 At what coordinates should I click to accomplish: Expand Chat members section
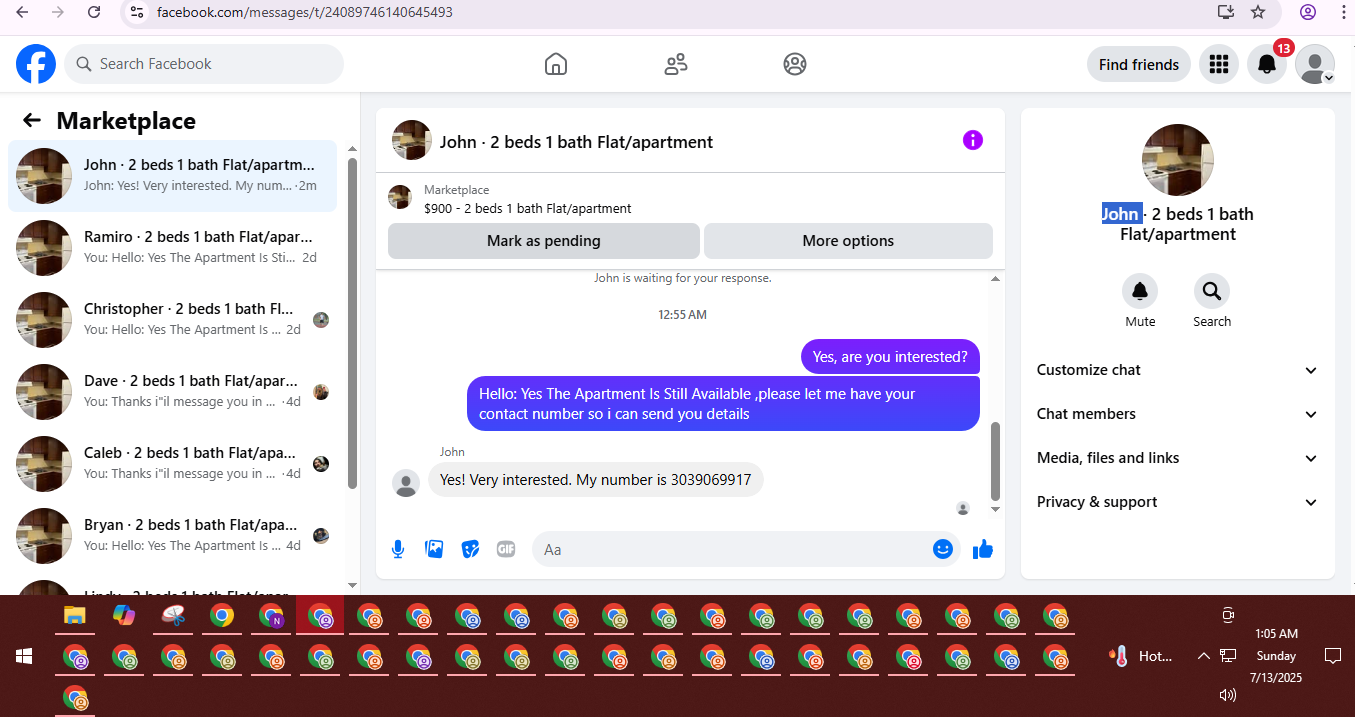coord(1178,414)
